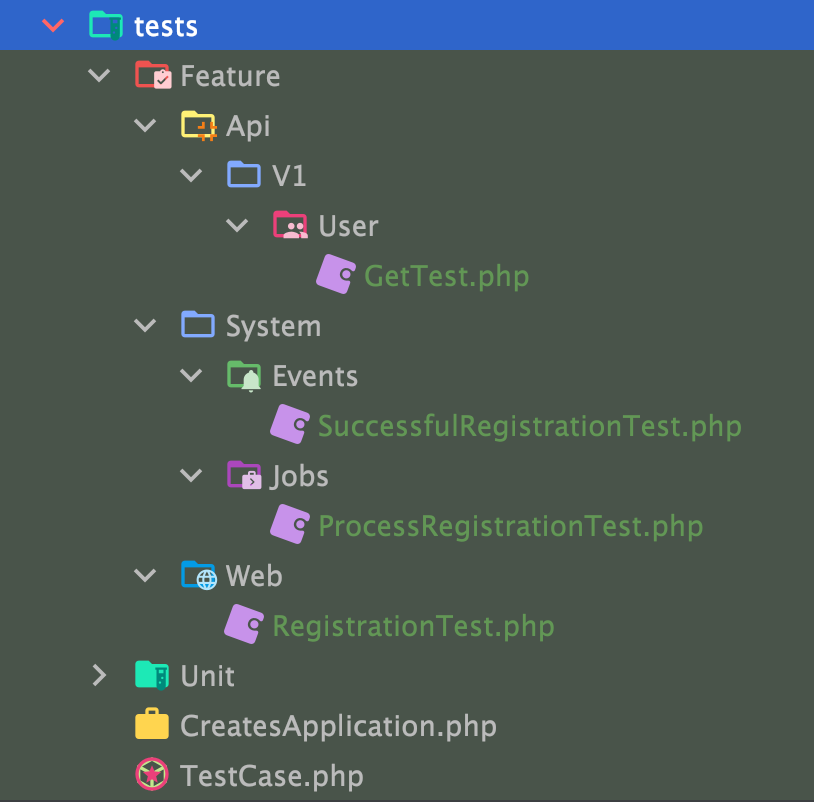Screen dimensions: 814x802
Task: Click the Web folder globe icon
Action: 199,576
